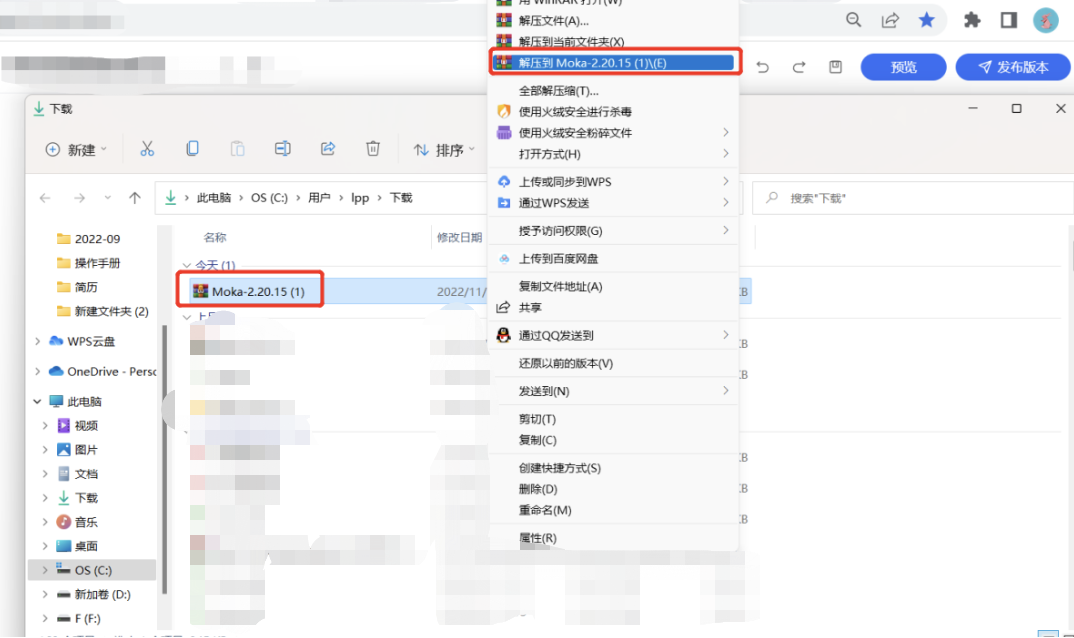Click the blue bookmark star icon

coord(927,20)
